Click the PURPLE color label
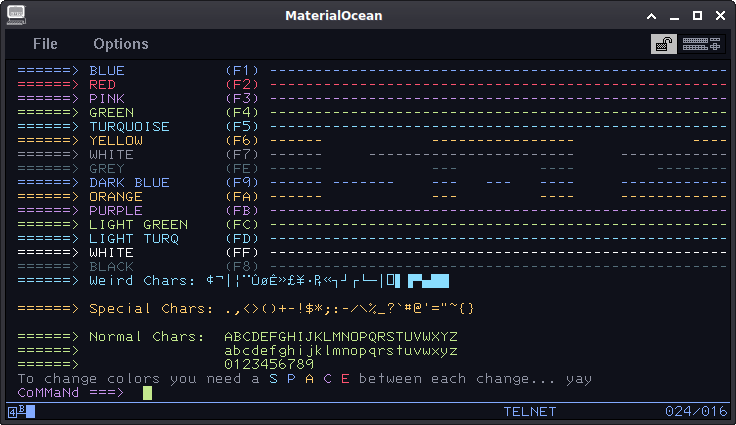 pos(116,211)
